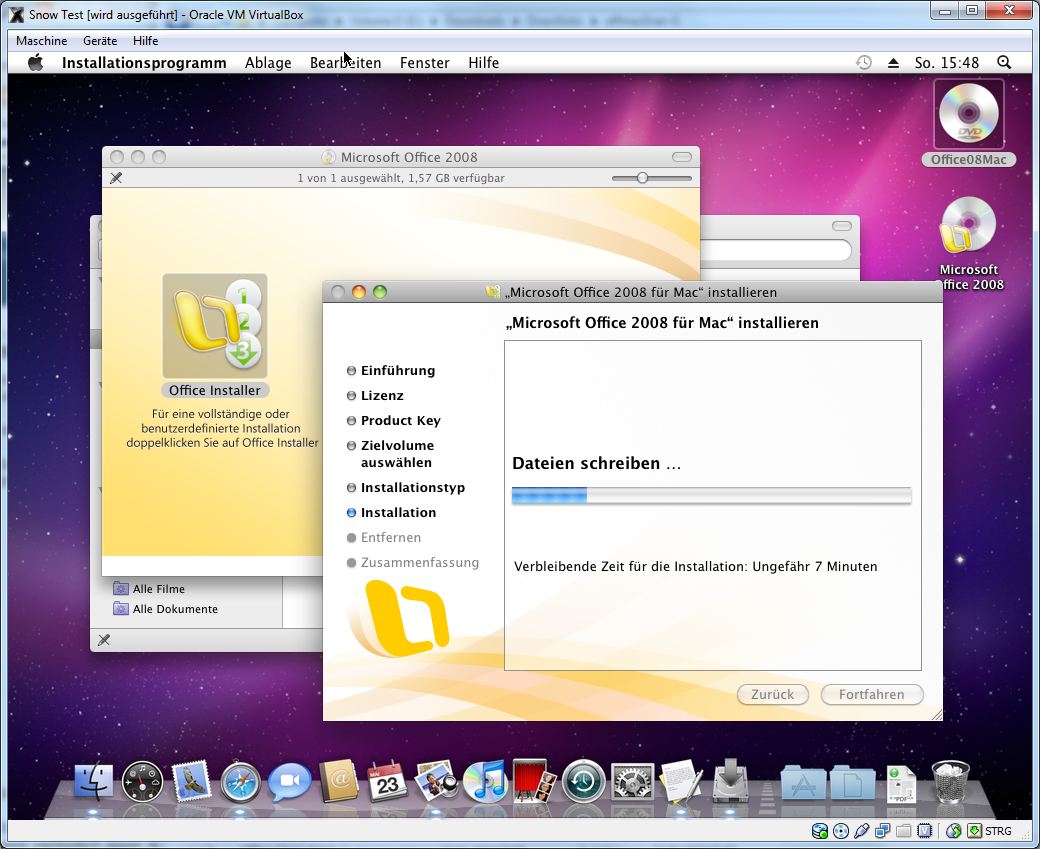Screen dimensions: 1040x849
Task: Open VirtualBox Maschine menu
Action: coord(41,40)
